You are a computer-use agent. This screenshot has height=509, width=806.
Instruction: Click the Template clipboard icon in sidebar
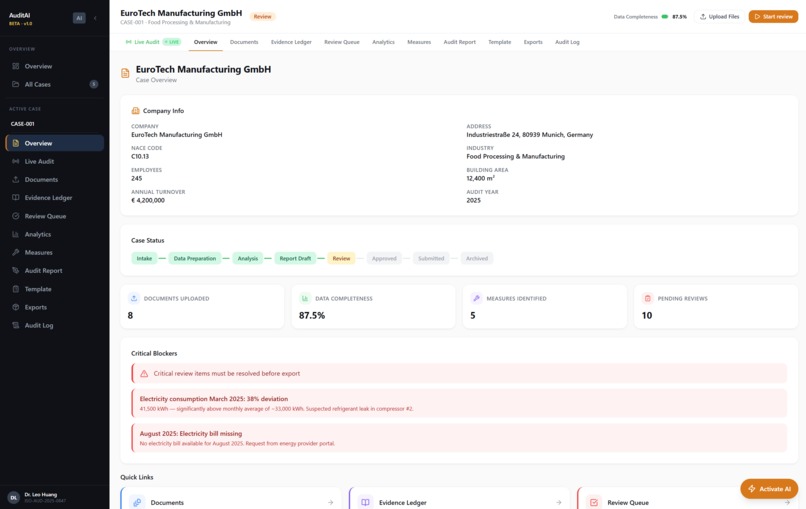pos(15,289)
